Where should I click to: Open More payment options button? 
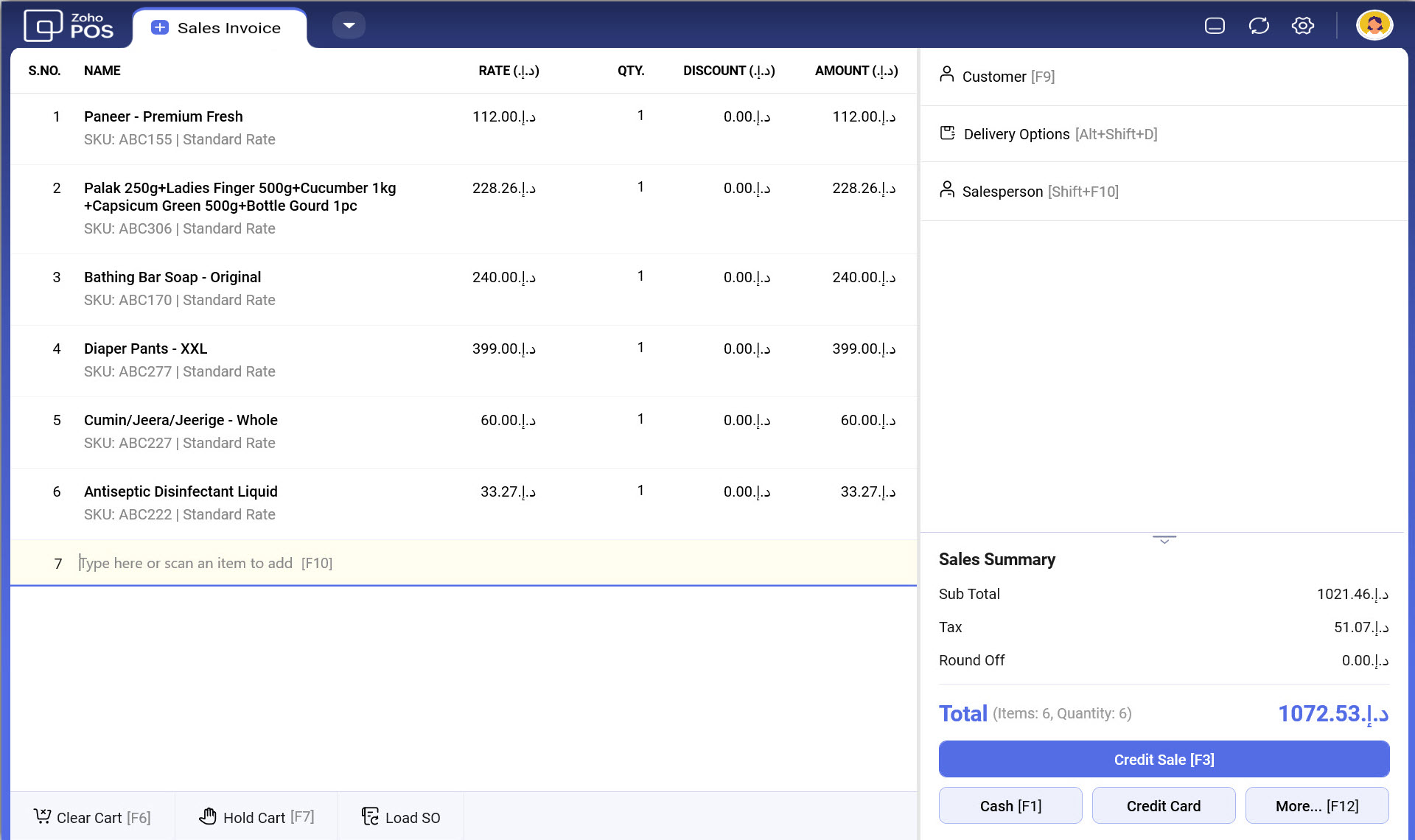1316,806
